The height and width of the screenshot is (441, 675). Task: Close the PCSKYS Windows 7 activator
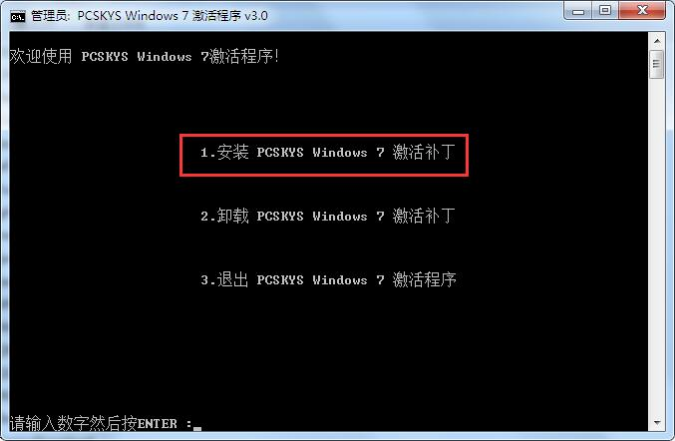[x=642, y=10]
